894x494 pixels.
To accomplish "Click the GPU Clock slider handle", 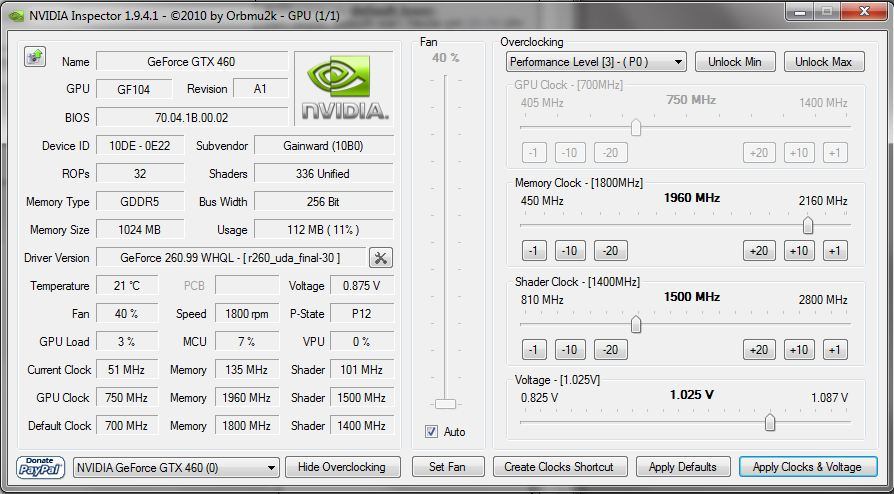I will click(x=636, y=128).
